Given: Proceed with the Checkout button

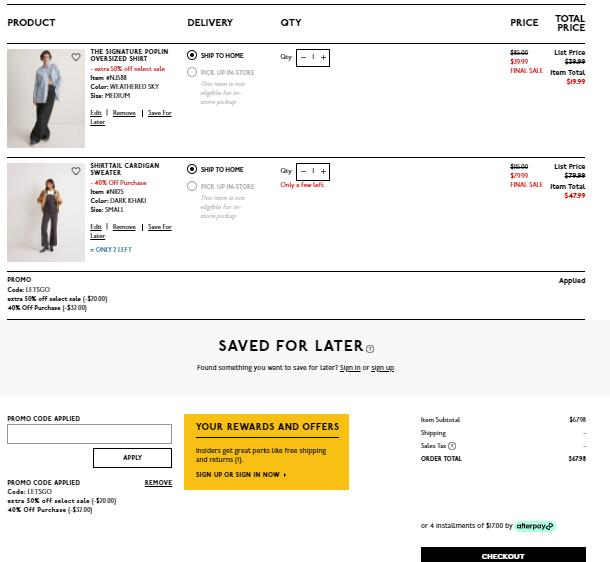Looking at the screenshot, I should 503,555.
